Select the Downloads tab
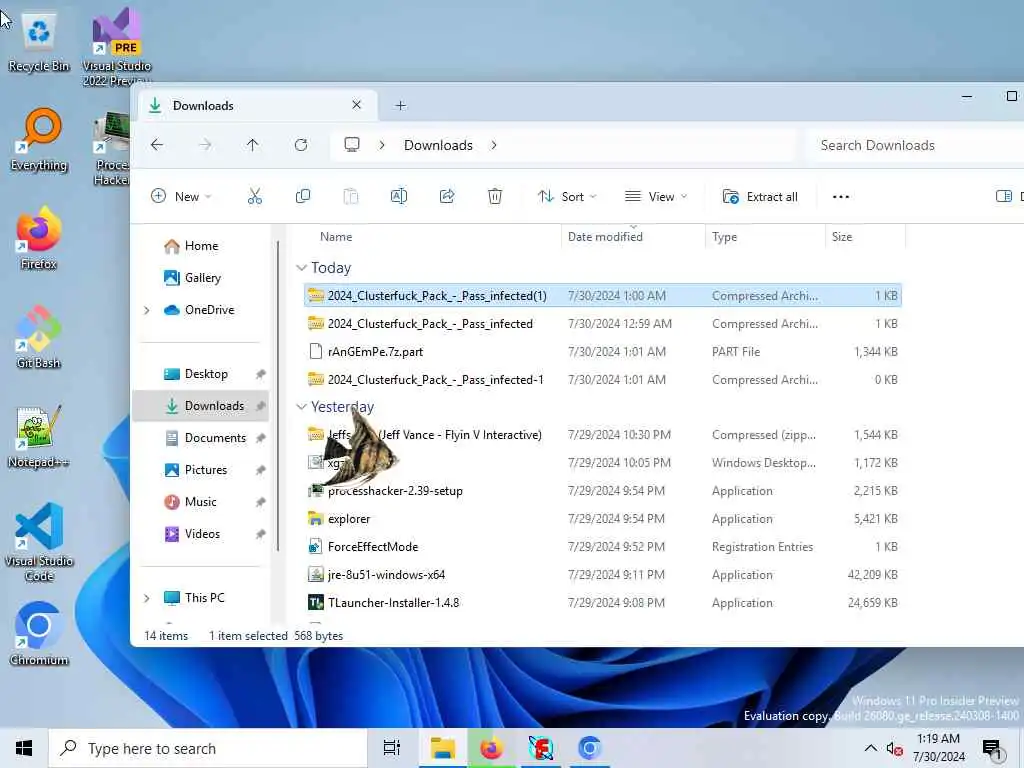 point(255,105)
